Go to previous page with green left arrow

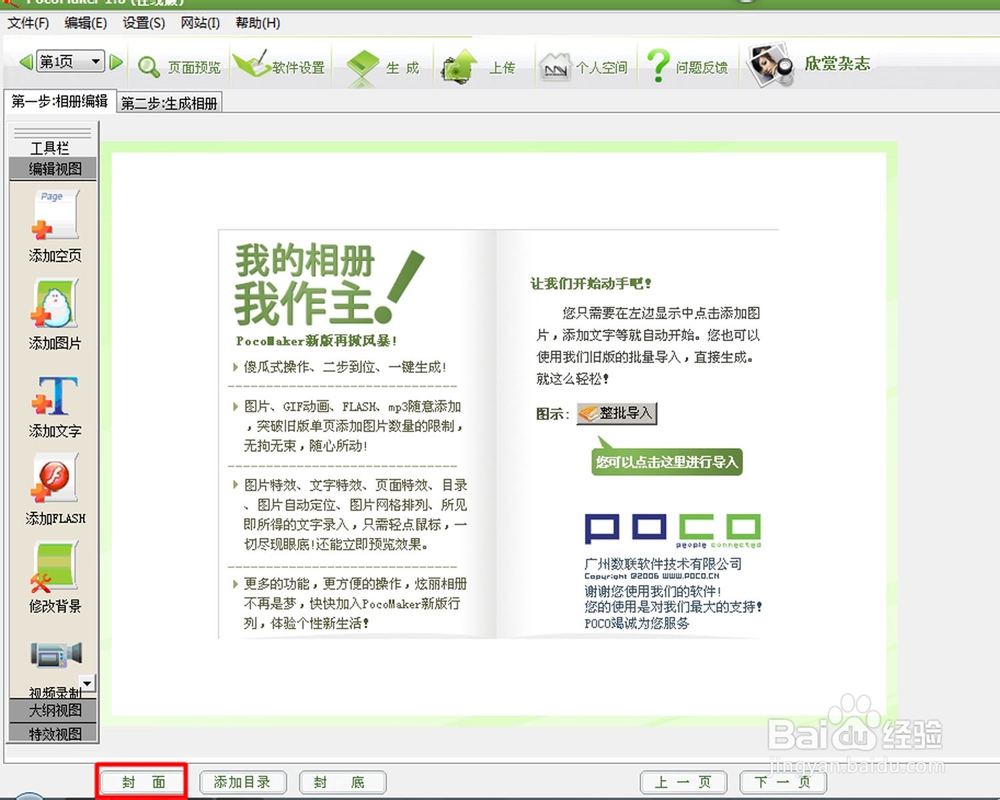pos(26,62)
